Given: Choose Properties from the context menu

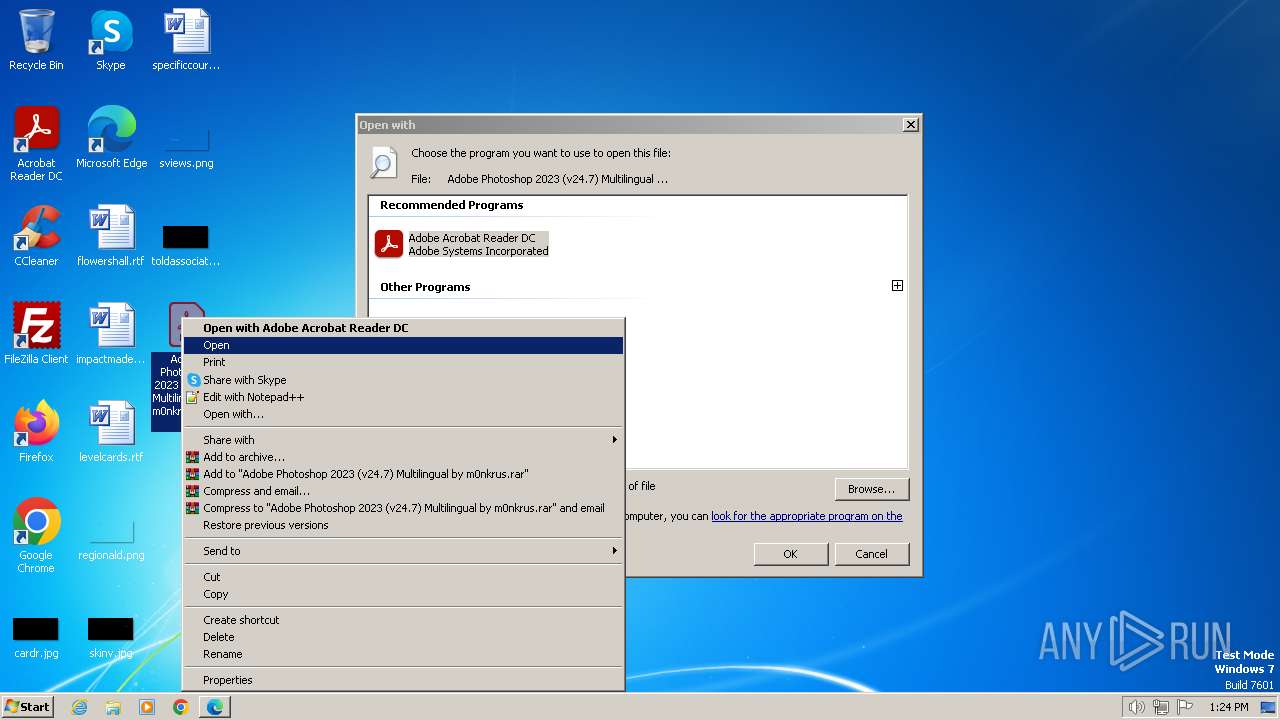Looking at the screenshot, I should tap(402, 680).
